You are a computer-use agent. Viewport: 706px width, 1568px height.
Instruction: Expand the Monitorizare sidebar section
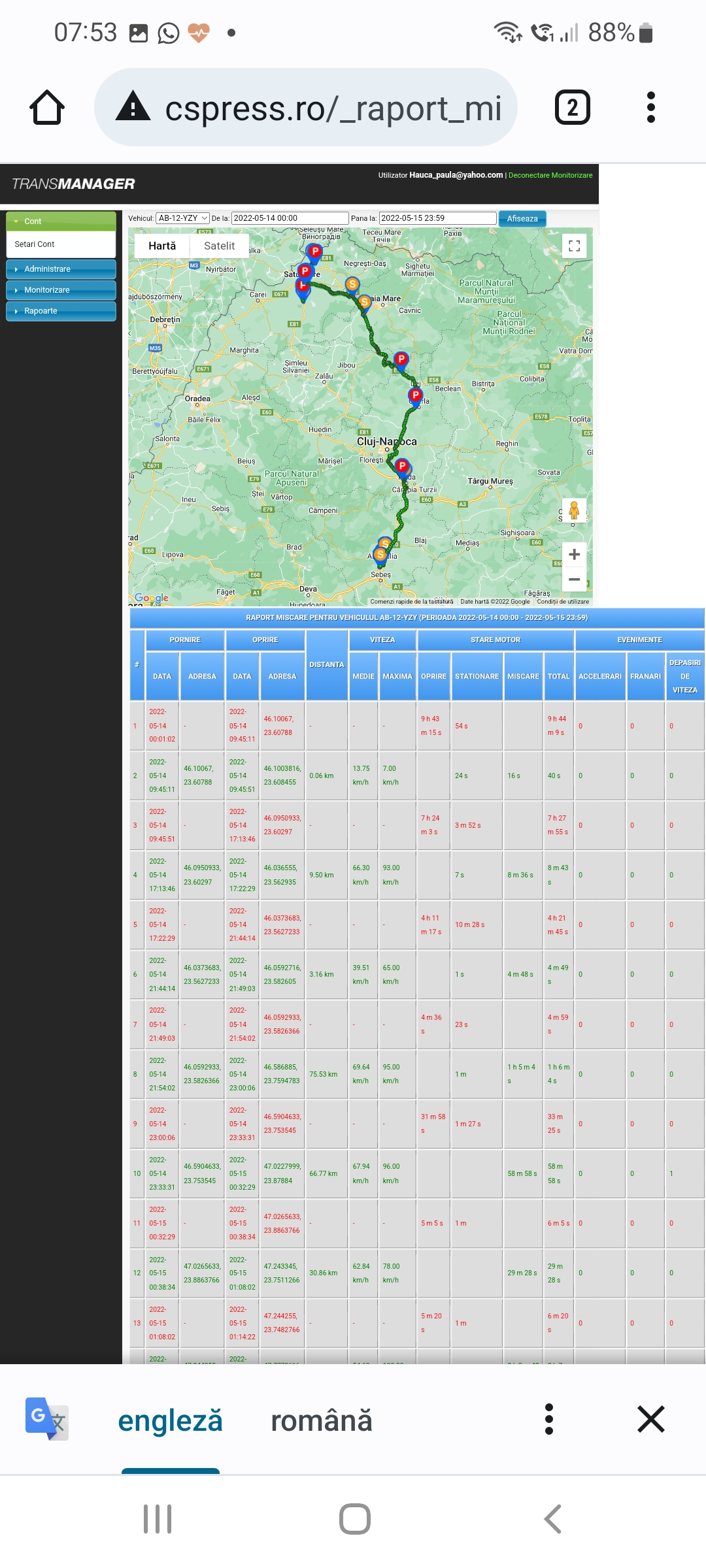(61, 290)
